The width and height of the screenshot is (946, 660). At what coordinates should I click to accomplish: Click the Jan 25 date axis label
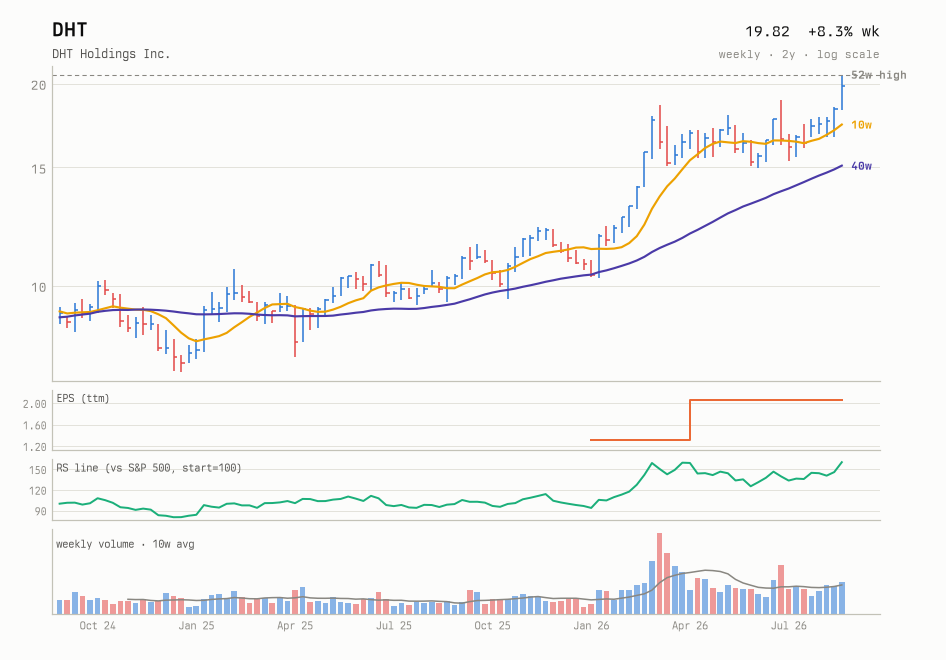[x=196, y=626]
